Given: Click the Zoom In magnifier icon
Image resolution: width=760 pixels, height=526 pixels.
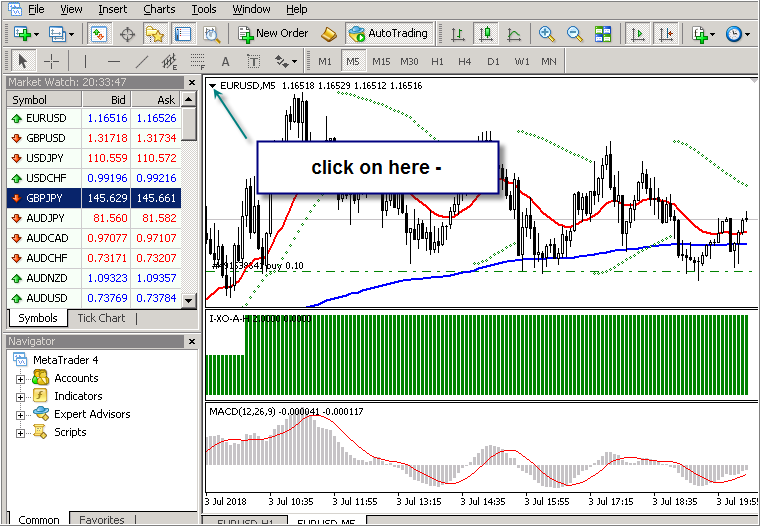Looking at the screenshot, I should pyautogui.click(x=547, y=34).
